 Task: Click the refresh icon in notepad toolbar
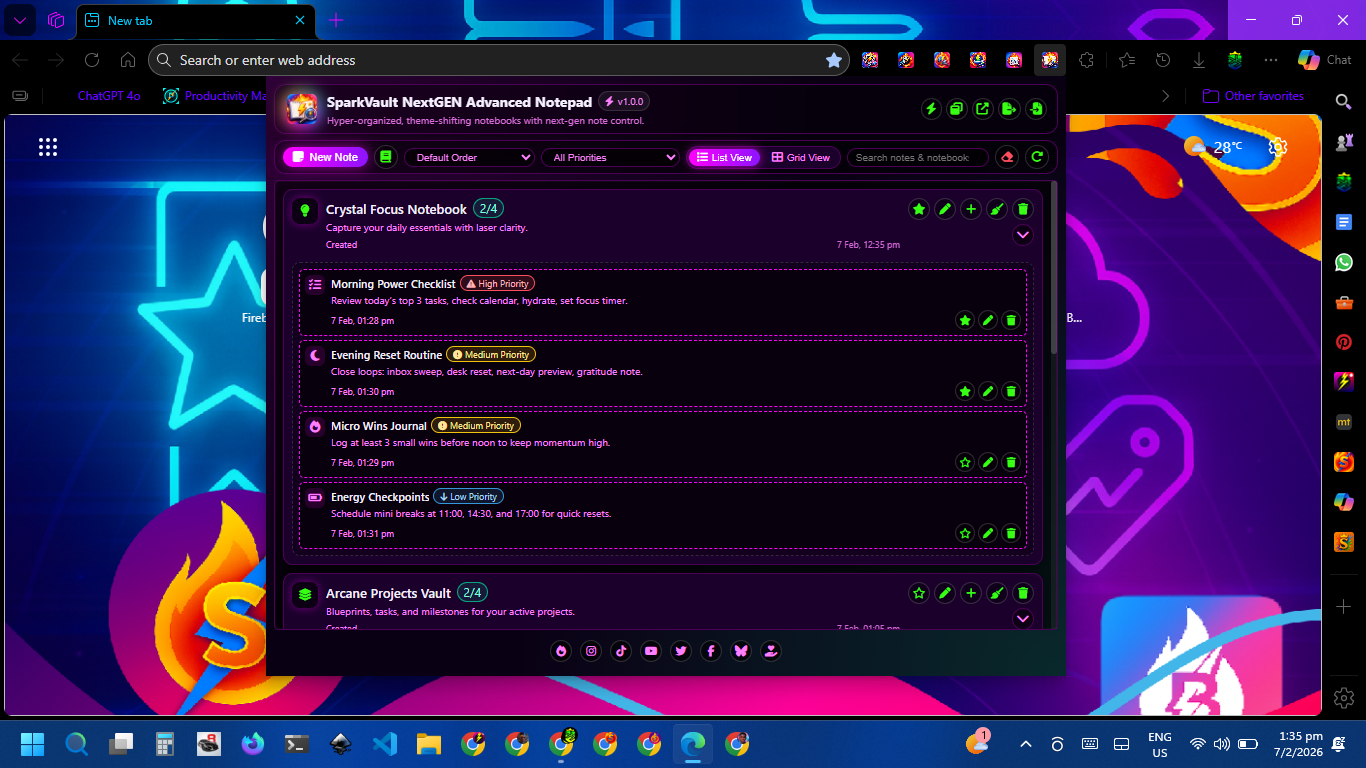point(1037,157)
